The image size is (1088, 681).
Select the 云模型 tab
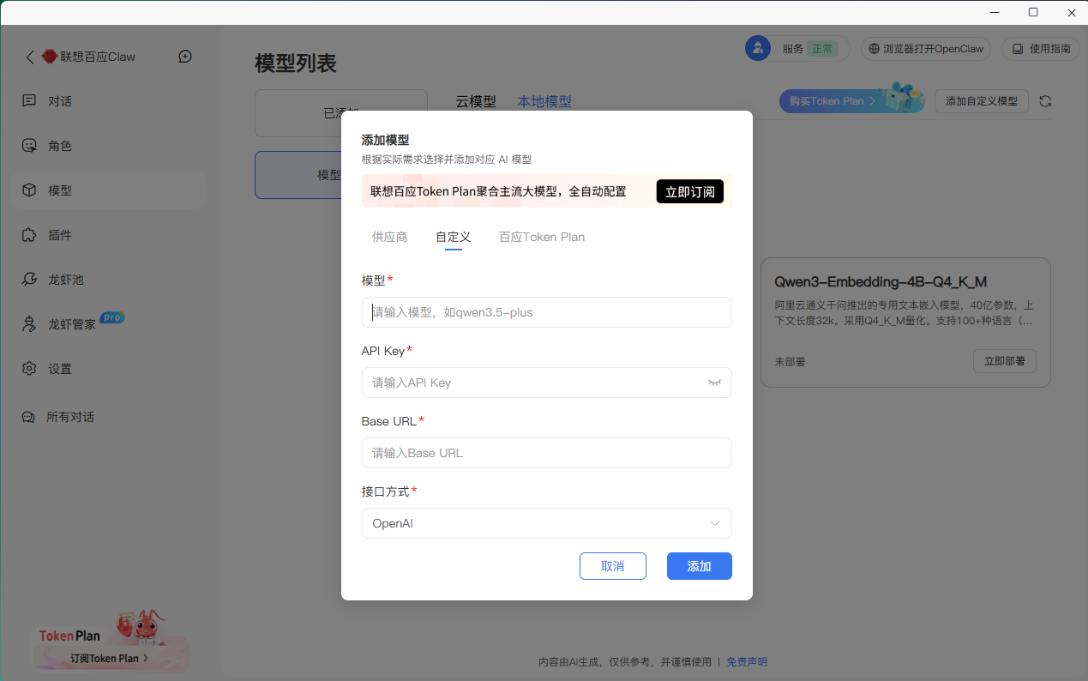(x=475, y=101)
